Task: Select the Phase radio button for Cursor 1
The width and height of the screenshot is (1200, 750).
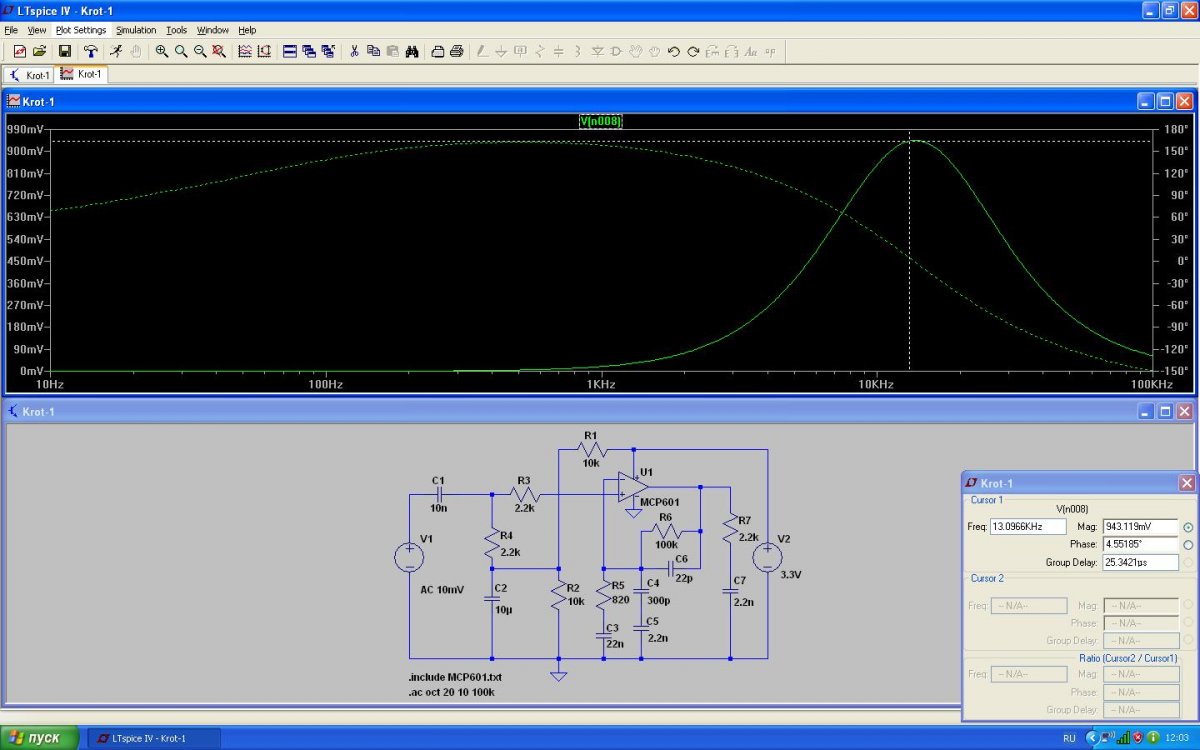Action: point(1188,545)
